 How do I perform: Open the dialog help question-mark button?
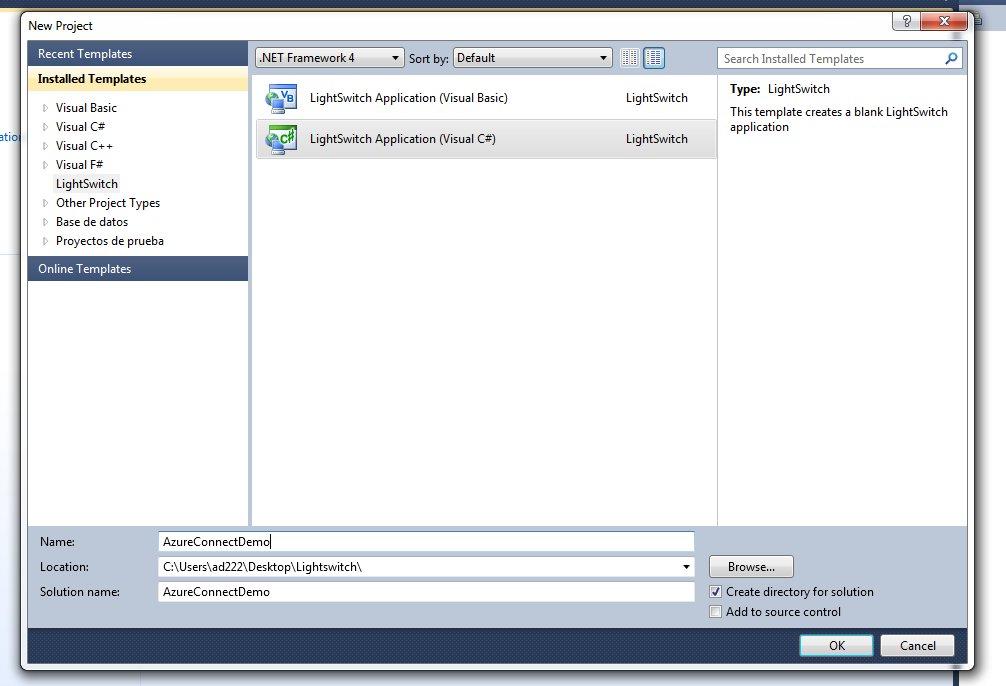point(906,21)
